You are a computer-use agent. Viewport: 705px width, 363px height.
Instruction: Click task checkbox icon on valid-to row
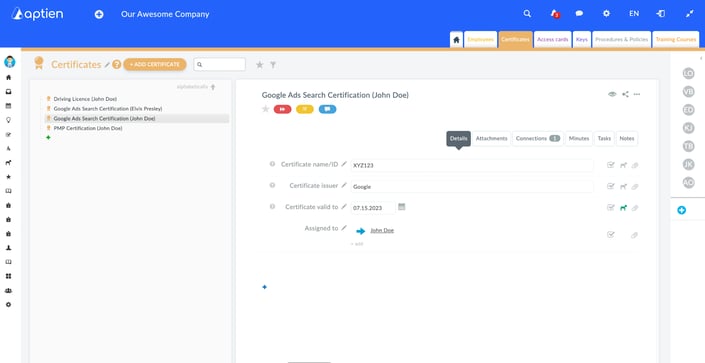point(611,208)
